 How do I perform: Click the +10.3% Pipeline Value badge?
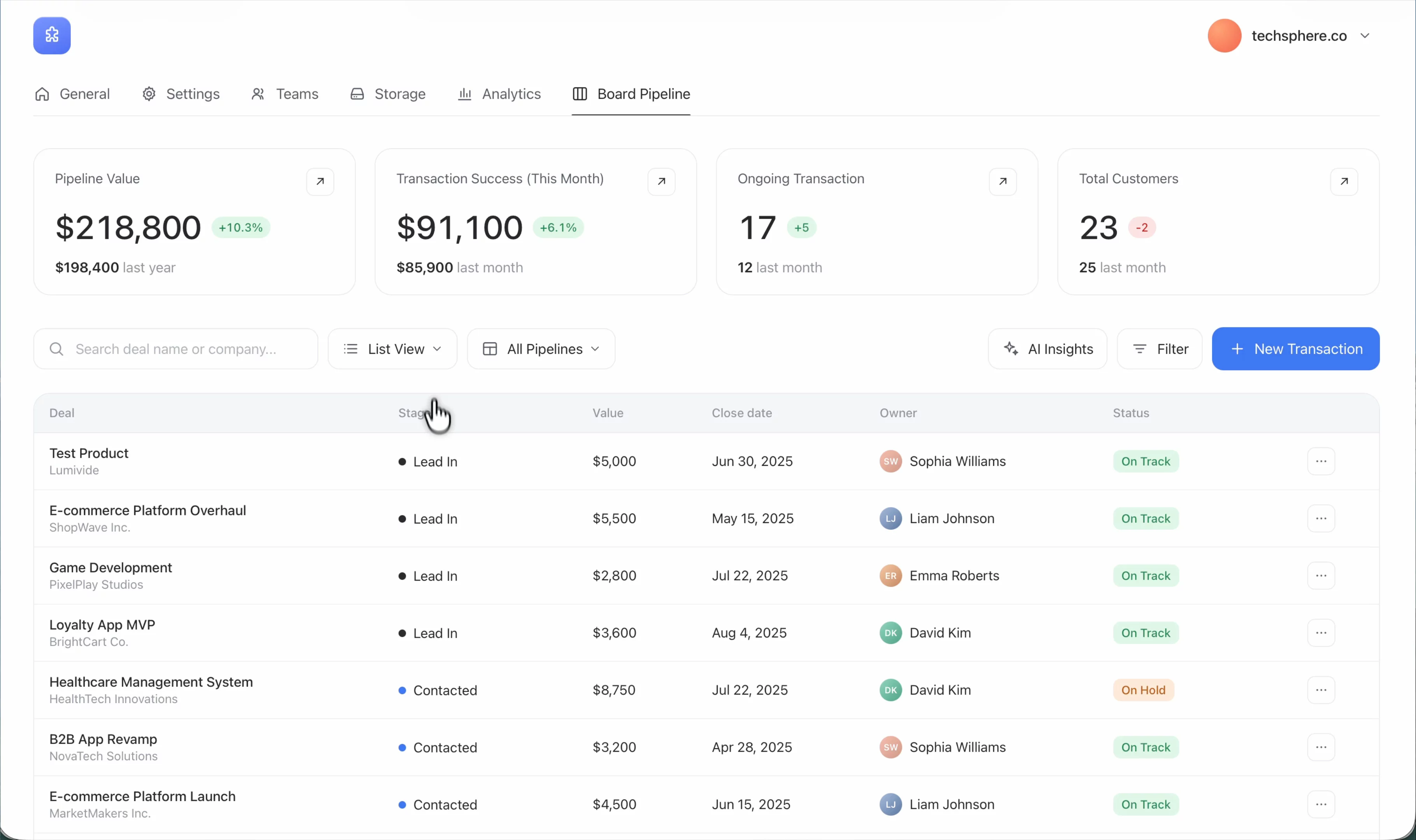coord(241,227)
